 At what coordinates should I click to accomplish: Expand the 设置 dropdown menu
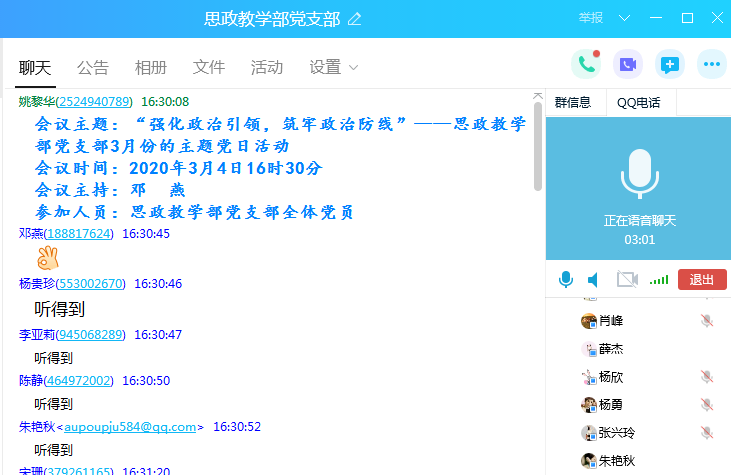tap(334, 68)
